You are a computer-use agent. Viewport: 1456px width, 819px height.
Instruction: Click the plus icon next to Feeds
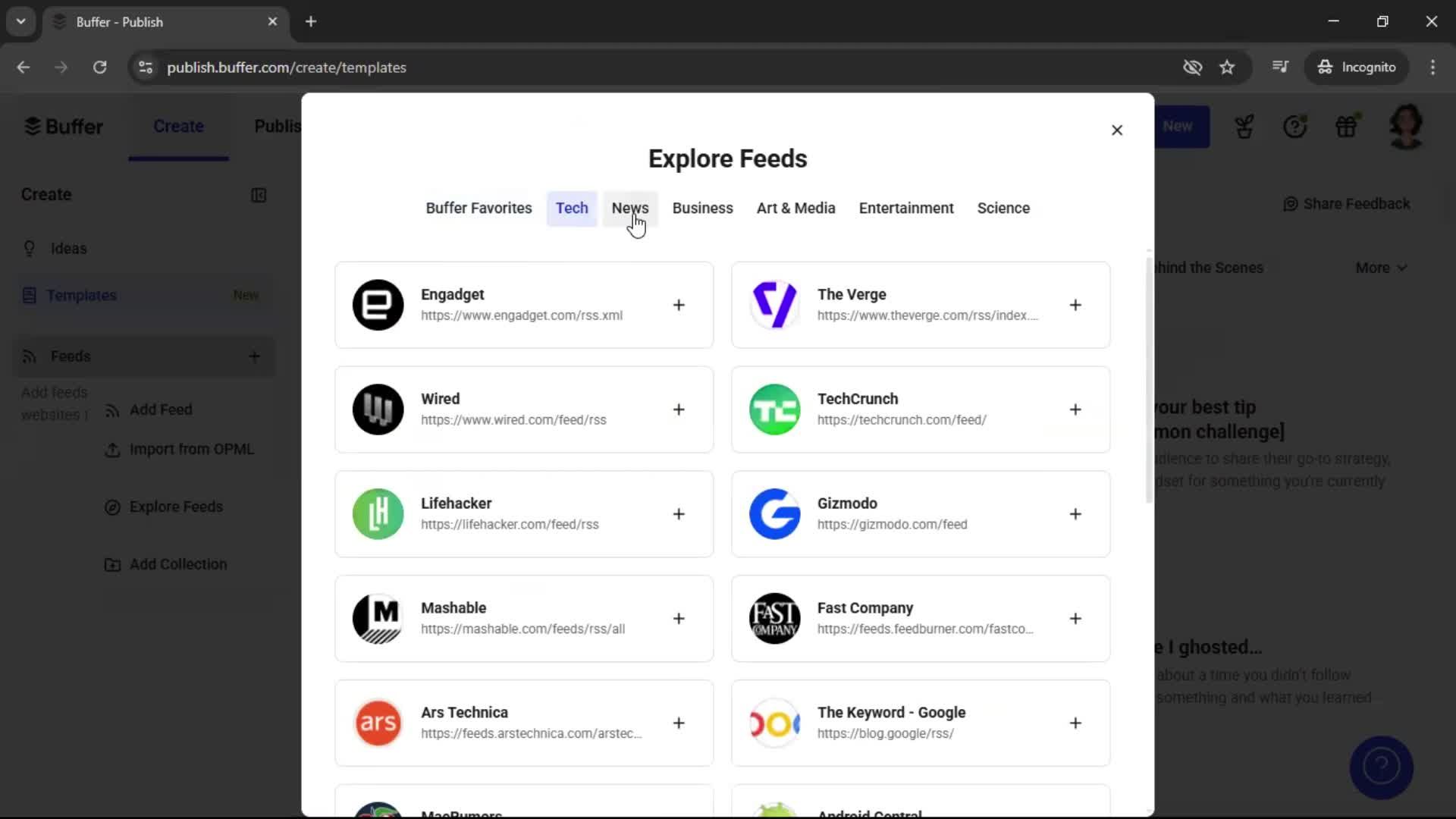point(255,356)
